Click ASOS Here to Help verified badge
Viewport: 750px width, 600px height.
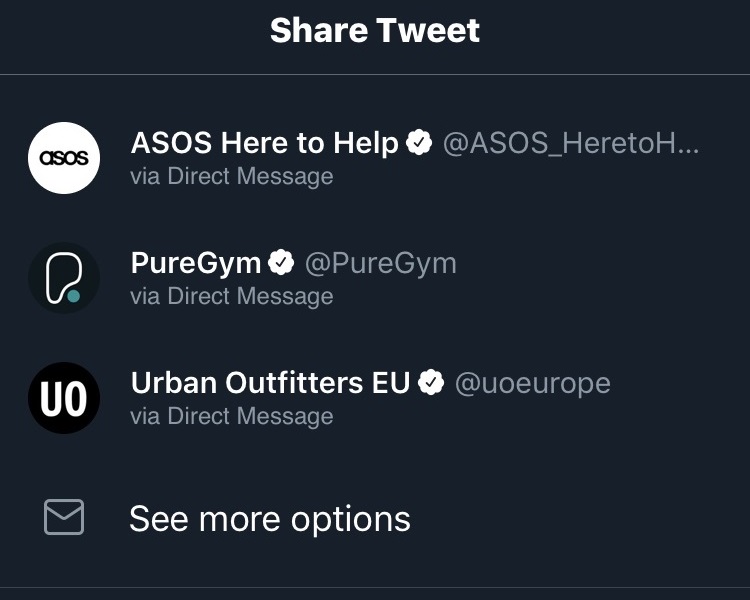pyautogui.click(x=419, y=143)
